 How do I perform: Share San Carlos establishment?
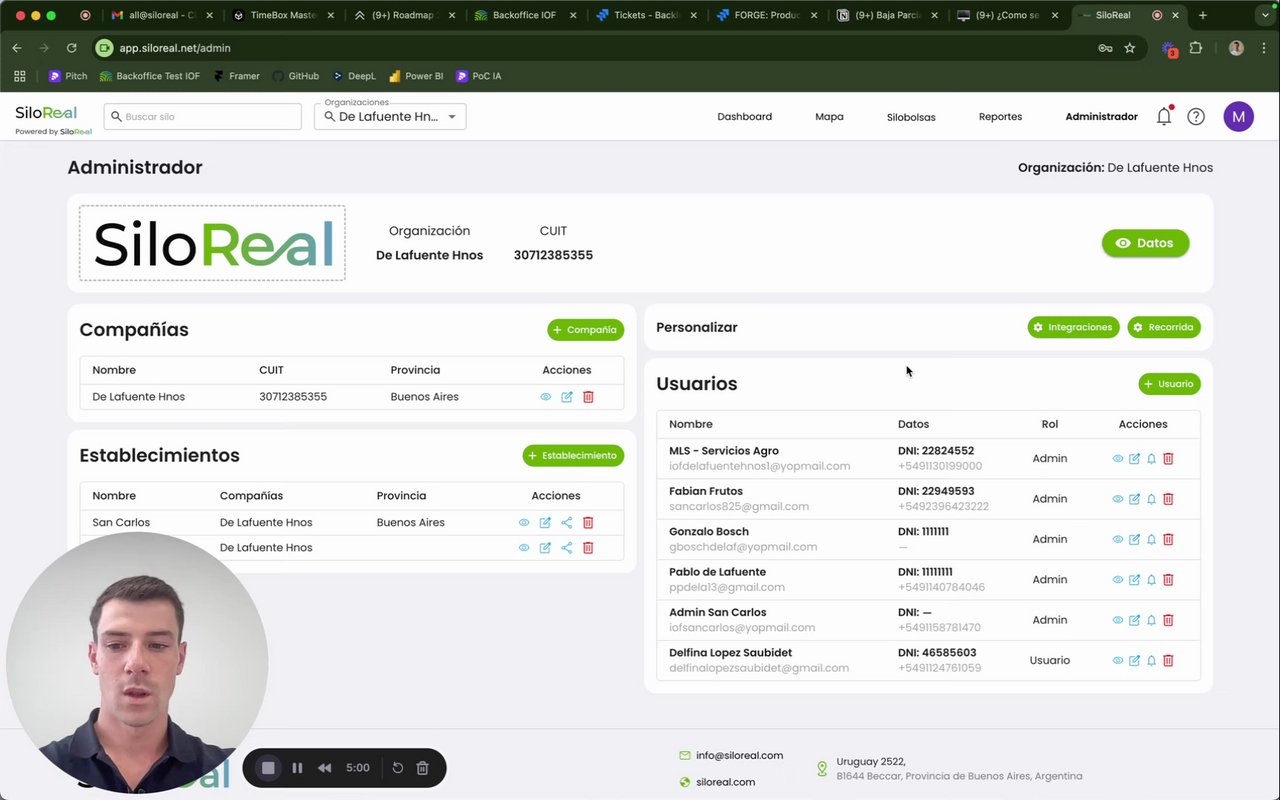[x=567, y=522]
